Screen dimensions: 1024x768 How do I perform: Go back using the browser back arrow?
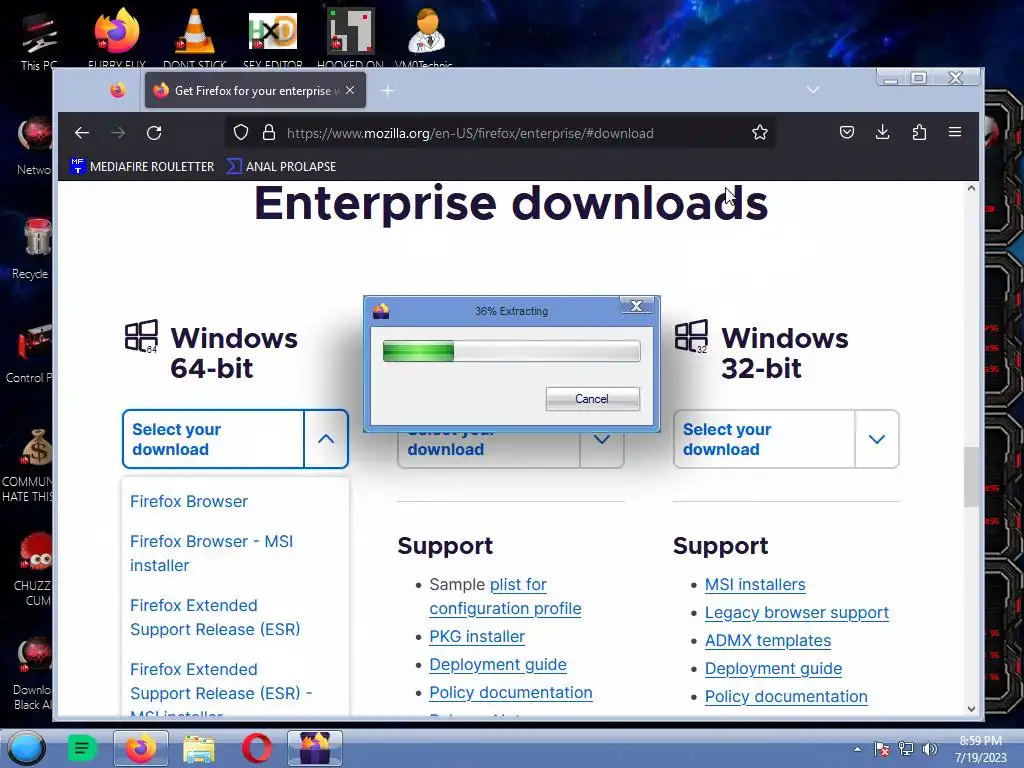click(82, 133)
